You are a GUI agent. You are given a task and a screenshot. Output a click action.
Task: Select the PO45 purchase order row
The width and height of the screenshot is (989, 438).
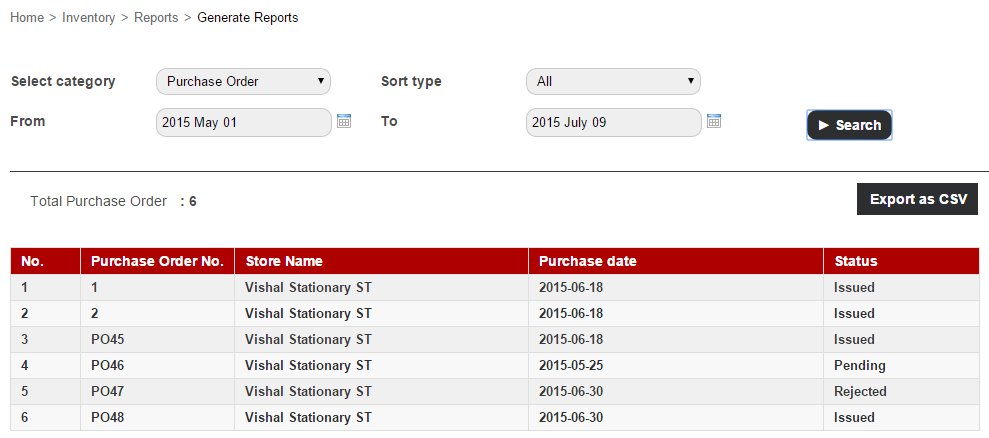click(494, 340)
